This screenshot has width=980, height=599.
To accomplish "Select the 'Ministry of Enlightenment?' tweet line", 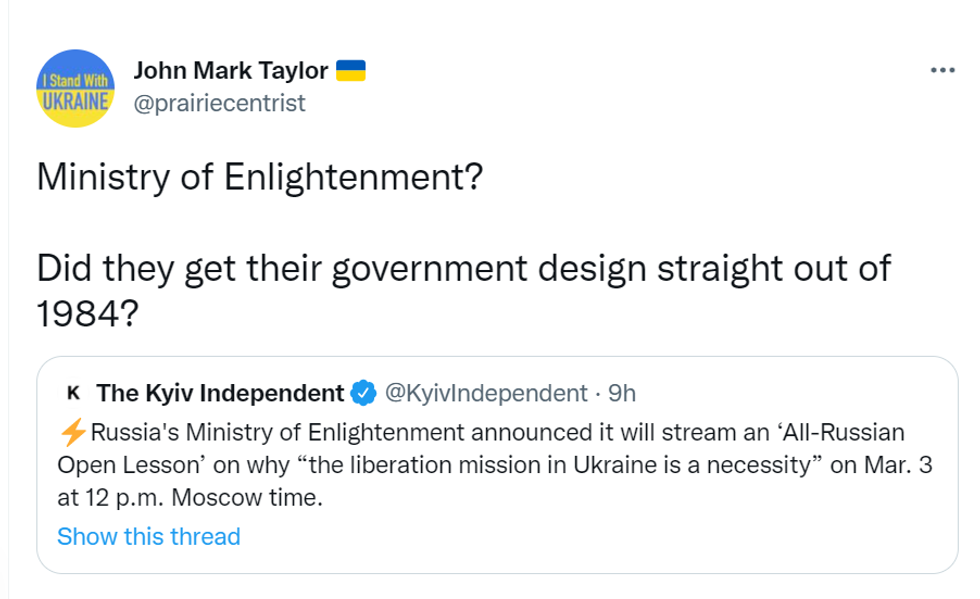I will pos(261,178).
